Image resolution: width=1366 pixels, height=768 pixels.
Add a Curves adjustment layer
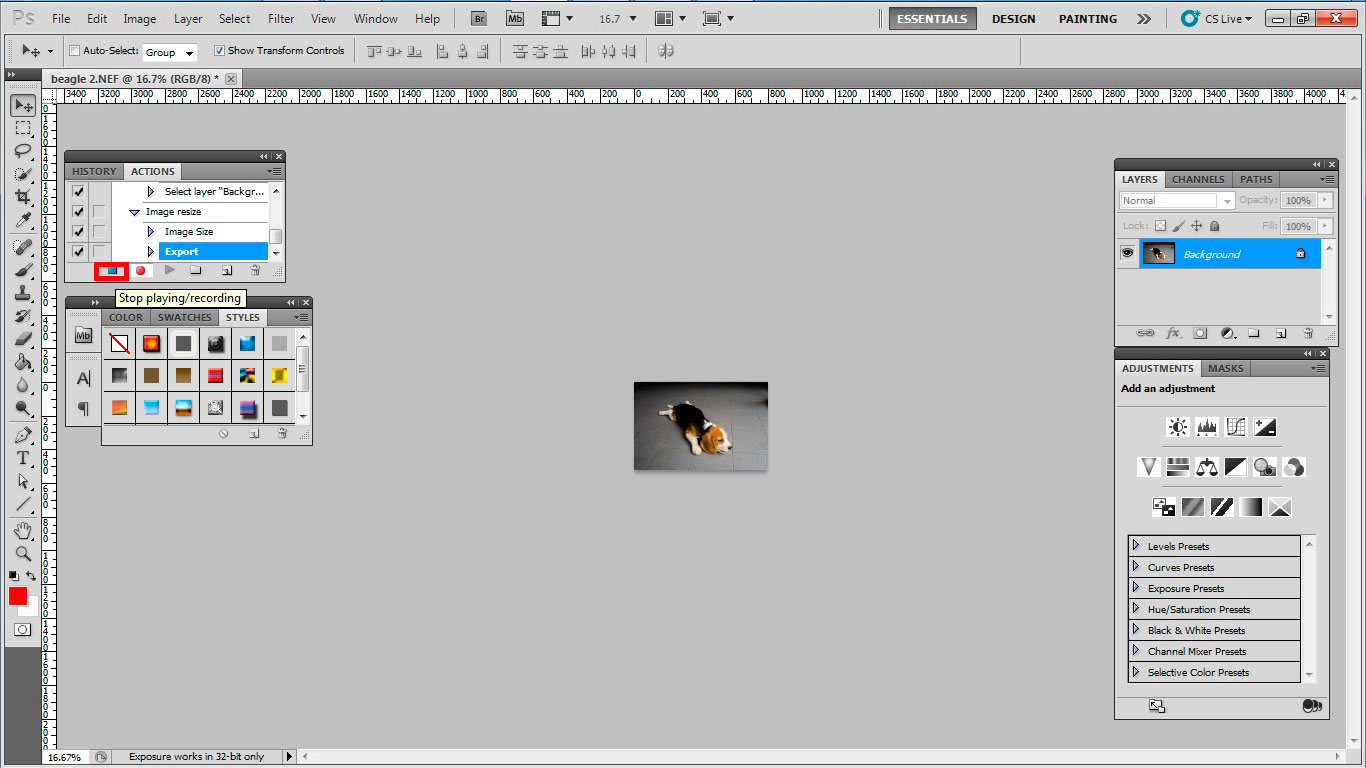[1235, 427]
